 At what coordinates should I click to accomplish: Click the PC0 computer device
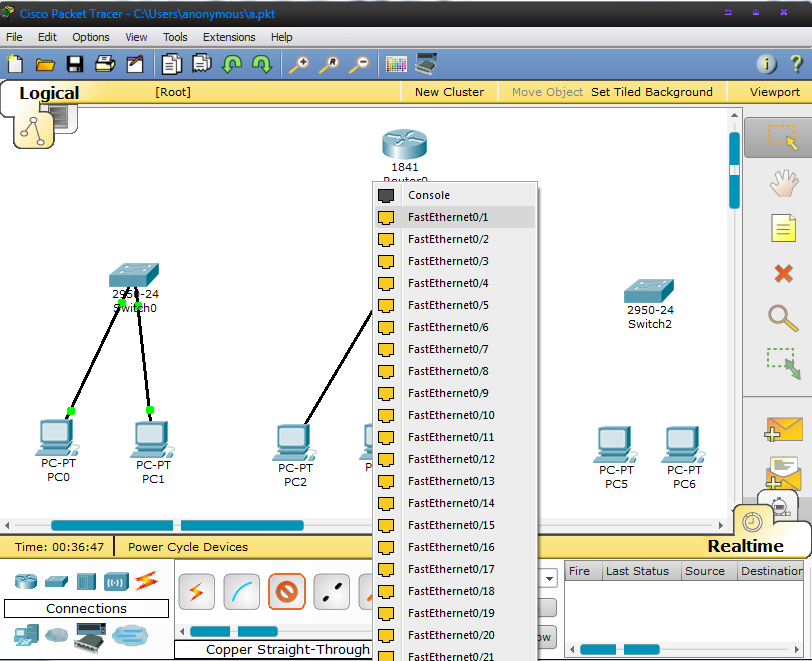[57, 438]
